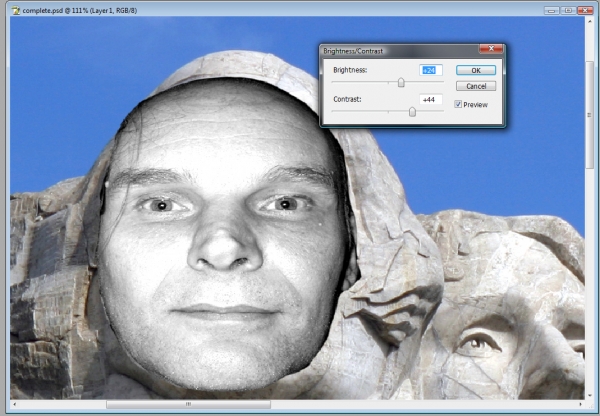Click the Contrast value field
Viewport: 600px width, 416px height.
coord(431,100)
